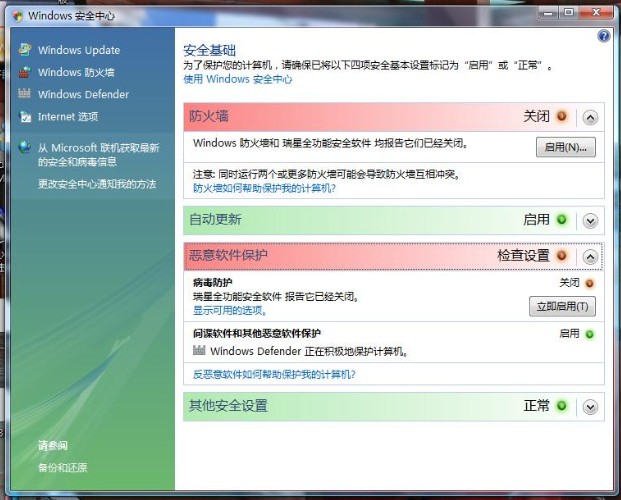Click the green light next to 间谍软件 启用
The height and width of the screenshot is (500, 621).
coord(589,334)
